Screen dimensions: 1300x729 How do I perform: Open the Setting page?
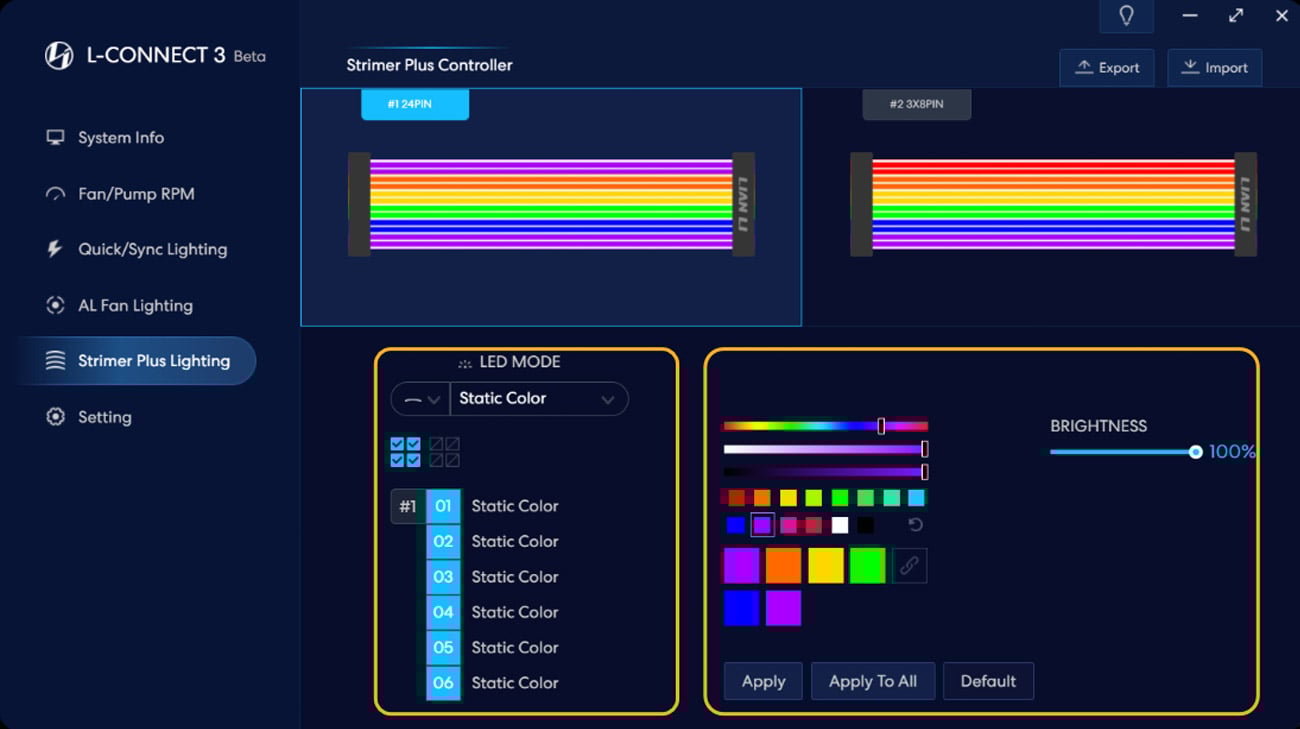click(x=88, y=417)
